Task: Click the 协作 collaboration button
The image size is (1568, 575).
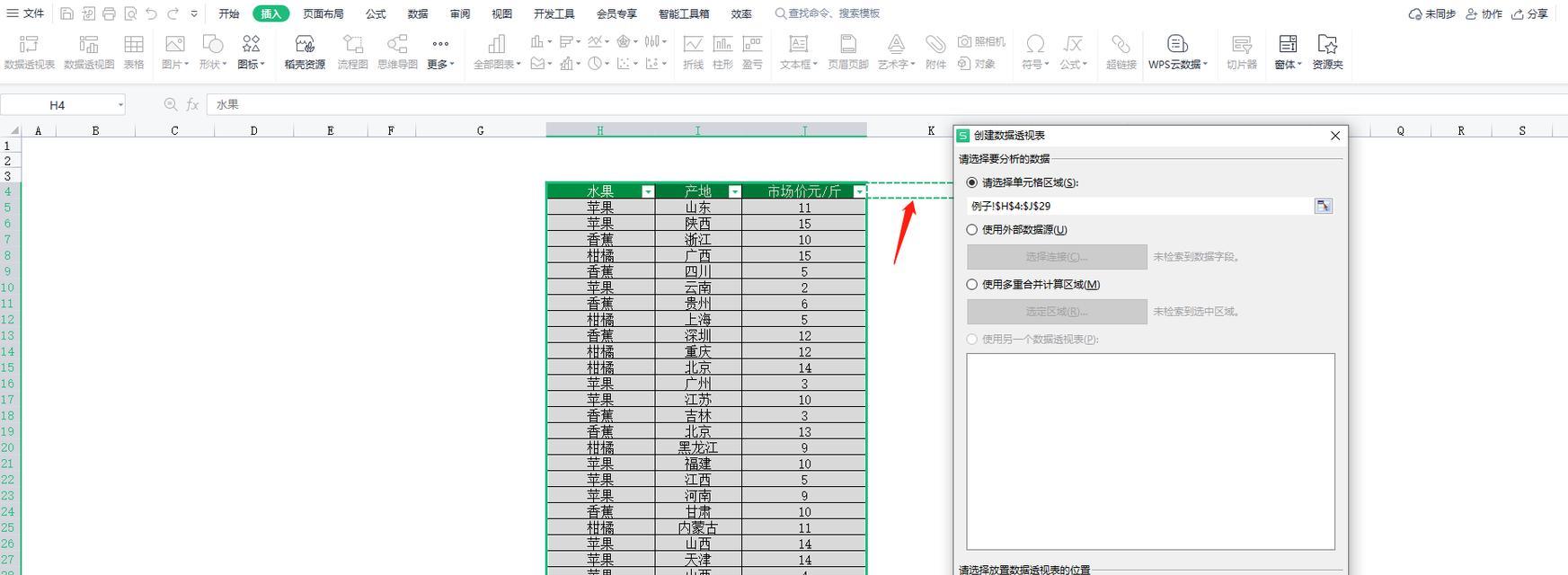Action: (x=1484, y=13)
